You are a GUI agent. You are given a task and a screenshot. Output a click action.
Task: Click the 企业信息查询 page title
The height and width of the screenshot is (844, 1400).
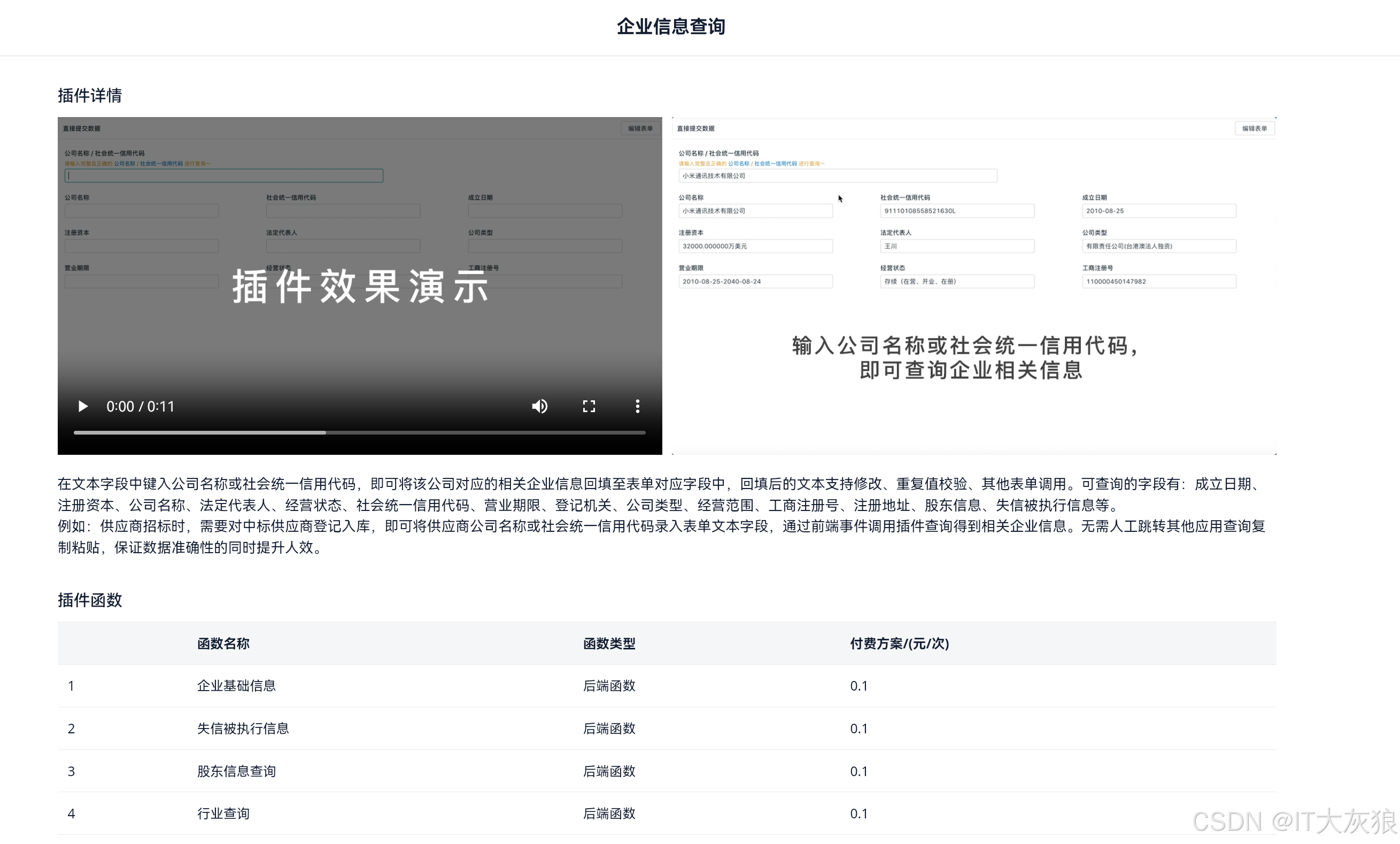671,26
